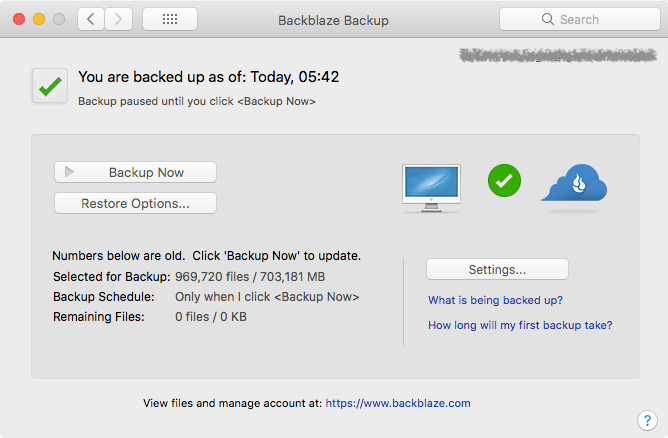Click 'View files and manage account at:' text
This screenshot has width=668, height=438.
(233, 403)
